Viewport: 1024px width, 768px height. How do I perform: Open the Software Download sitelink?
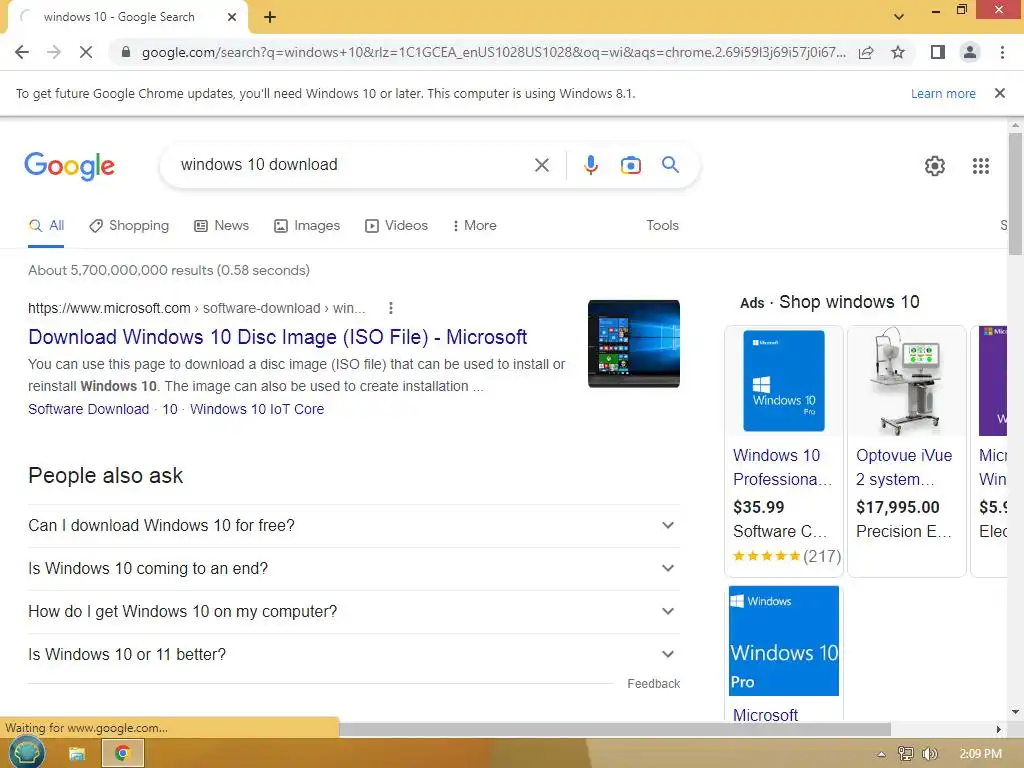[88, 409]
